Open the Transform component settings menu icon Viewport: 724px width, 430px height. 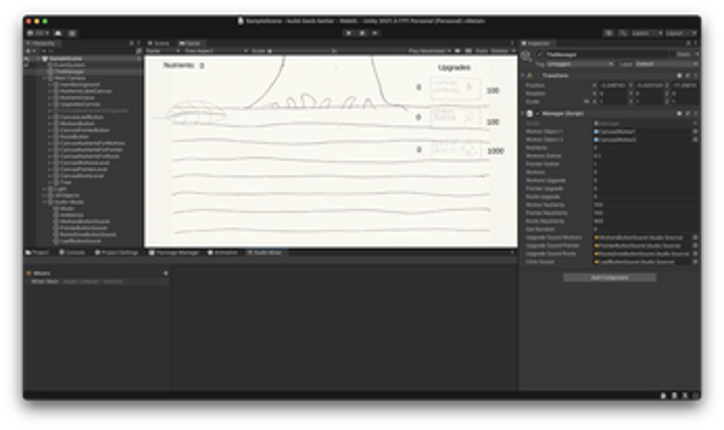point(696,75)
